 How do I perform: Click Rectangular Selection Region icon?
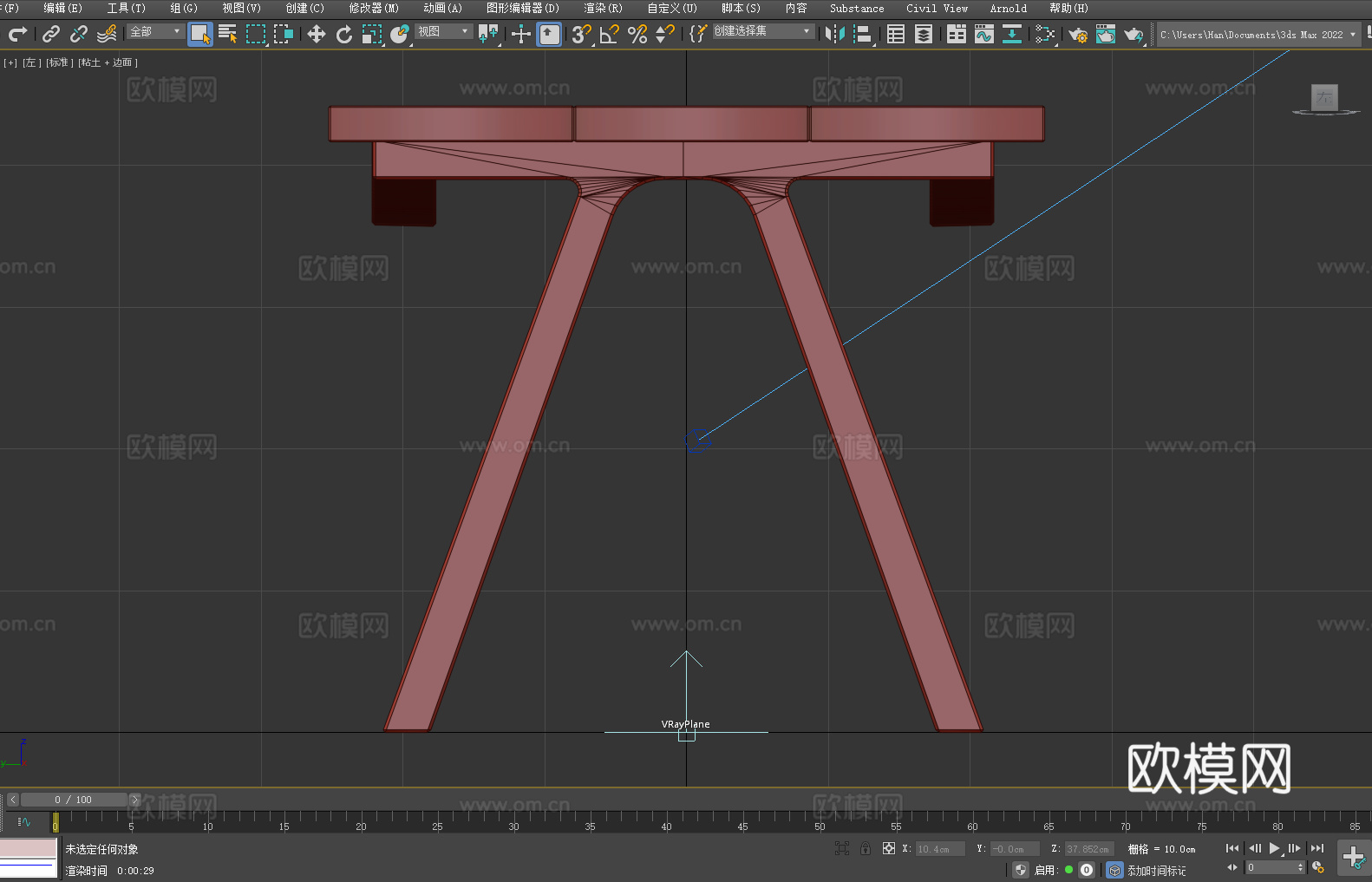point(256,34)
